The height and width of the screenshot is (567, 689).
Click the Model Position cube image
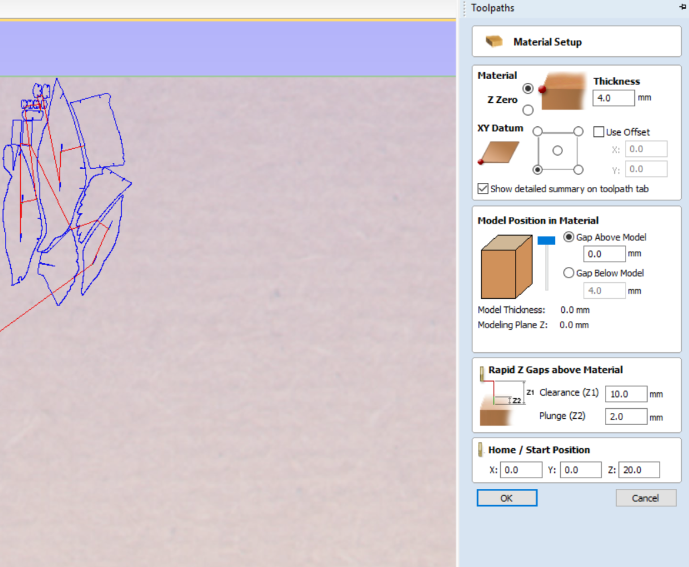coord(507,267)
